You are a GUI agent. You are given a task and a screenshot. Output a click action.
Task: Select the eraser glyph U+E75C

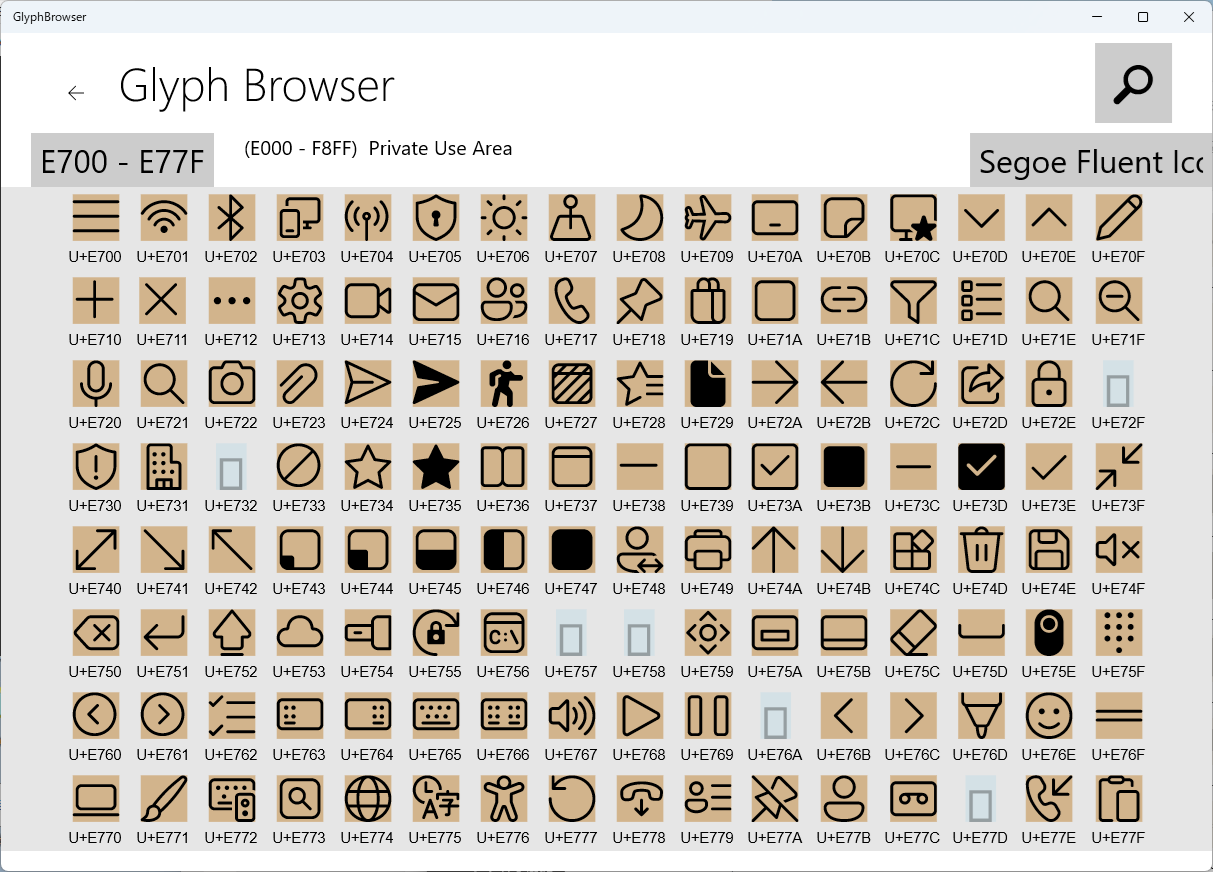(912, 633)
